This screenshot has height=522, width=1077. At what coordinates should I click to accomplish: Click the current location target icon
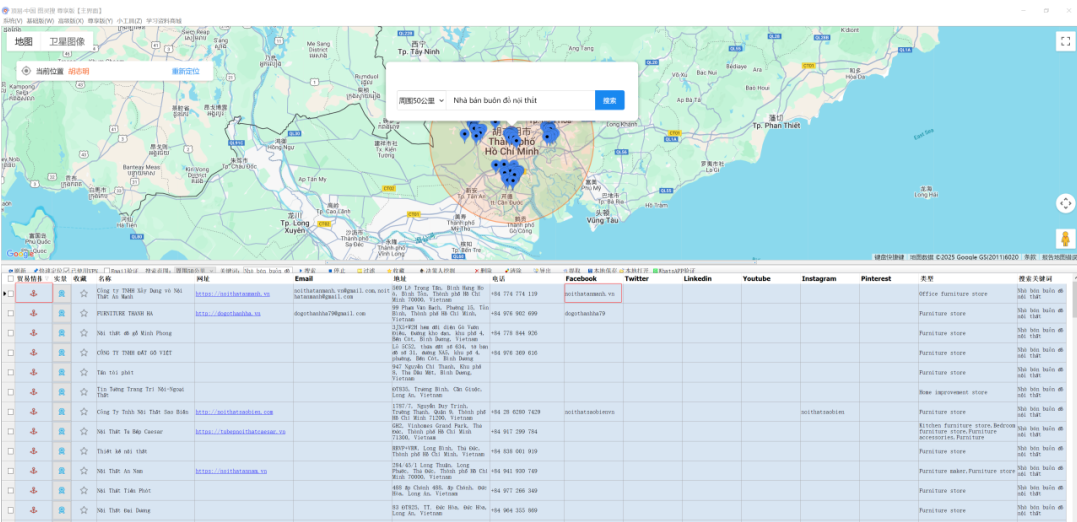tap(26, 71)
